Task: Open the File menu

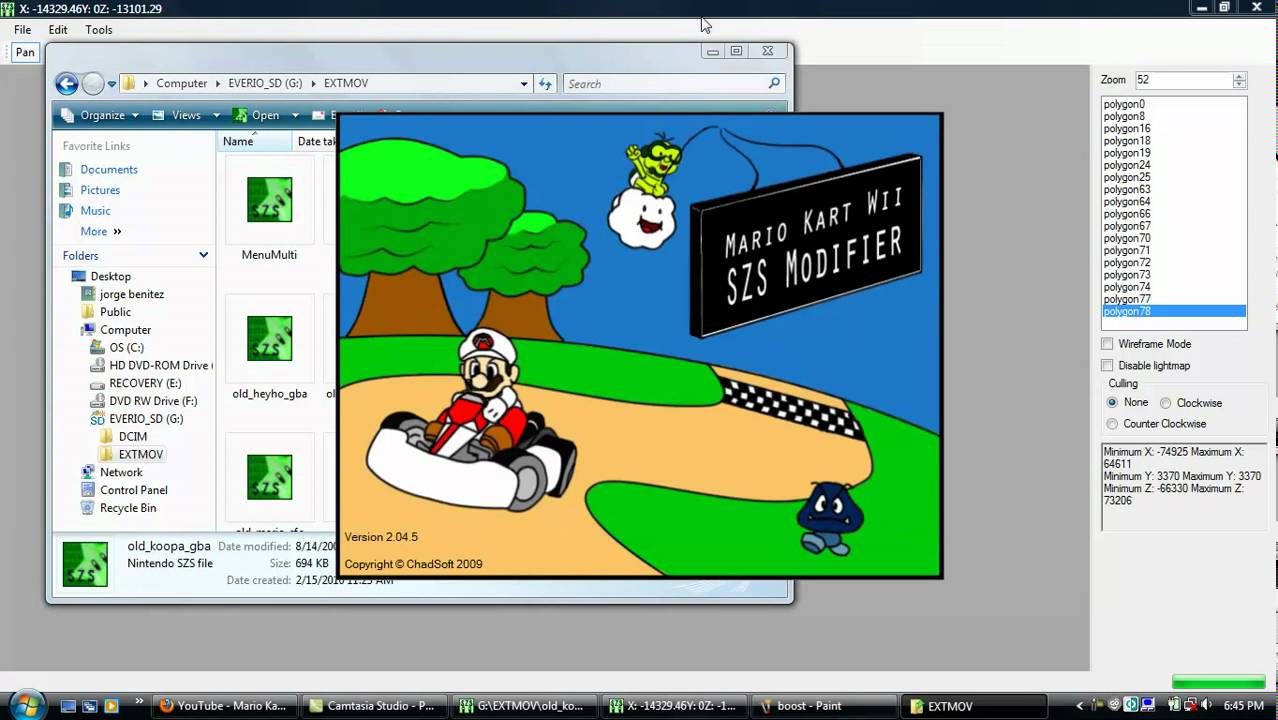Action: [22, 30]
